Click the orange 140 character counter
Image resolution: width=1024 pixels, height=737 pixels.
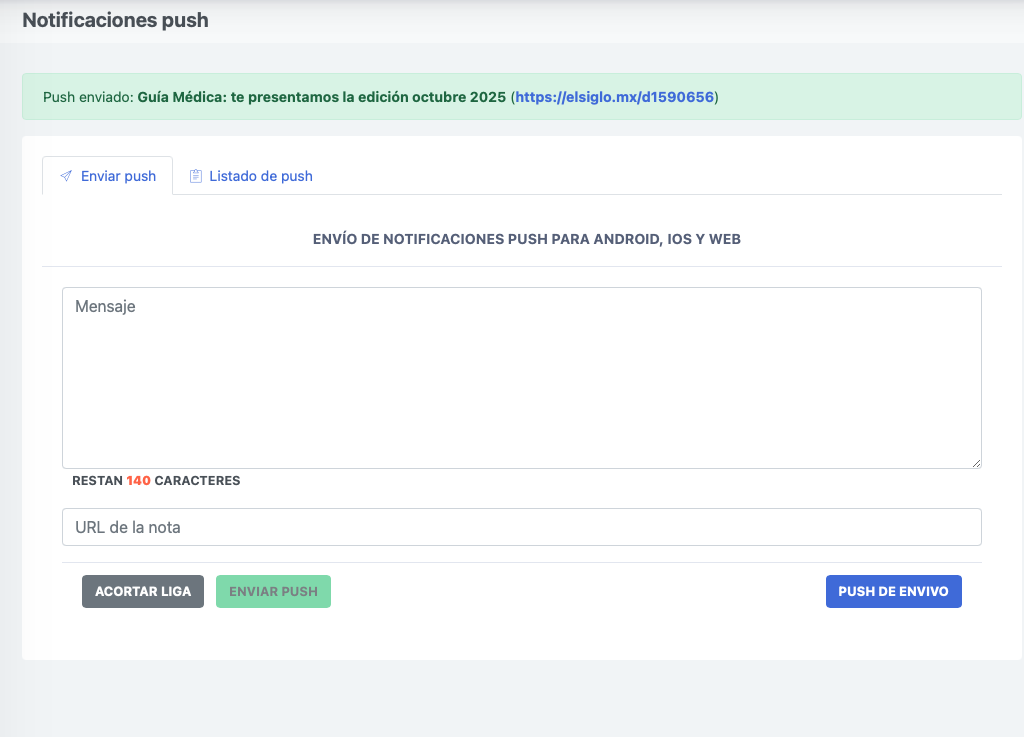[x=138, y=481]
